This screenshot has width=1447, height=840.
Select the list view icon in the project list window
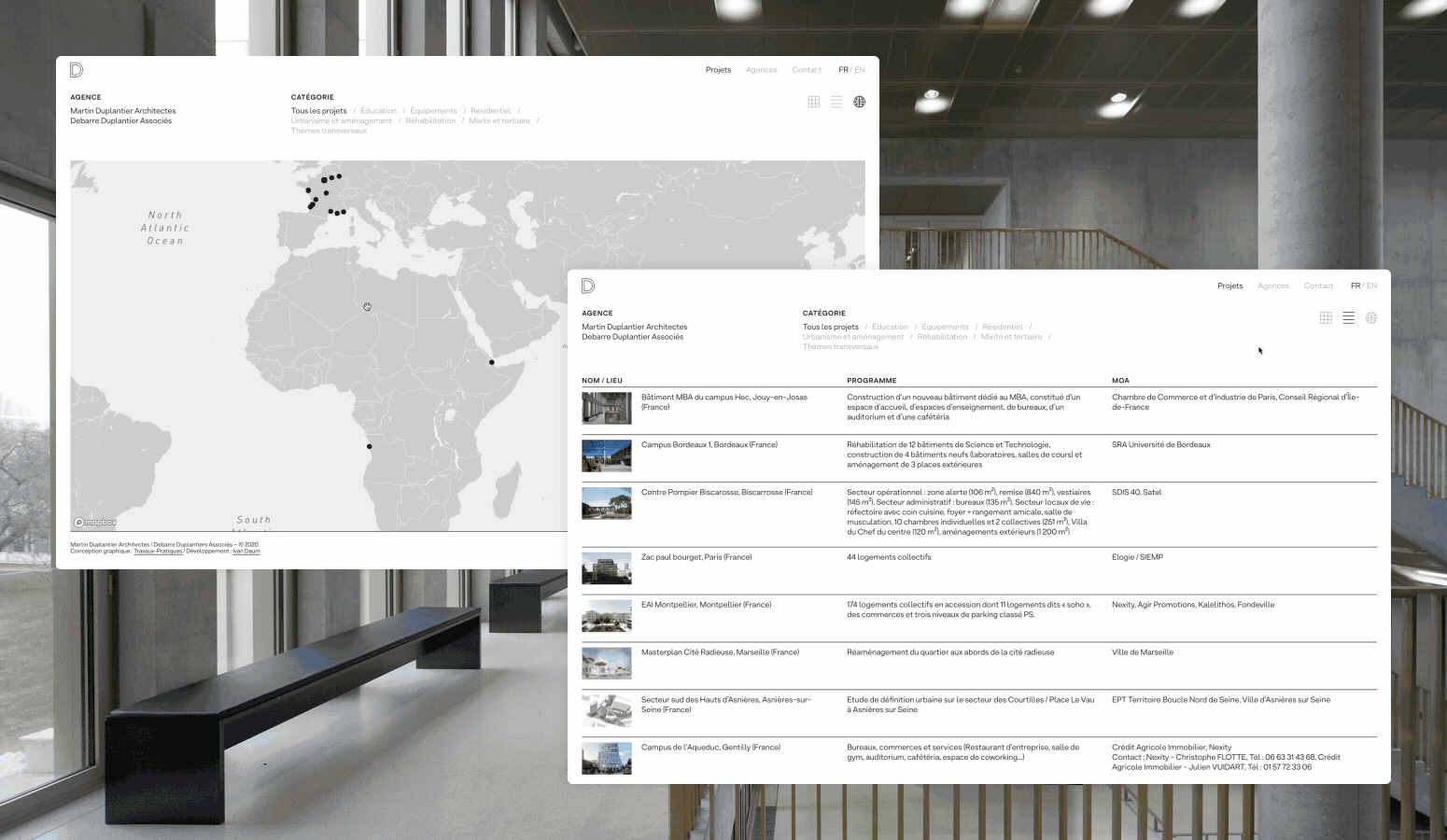point(1348,318)
